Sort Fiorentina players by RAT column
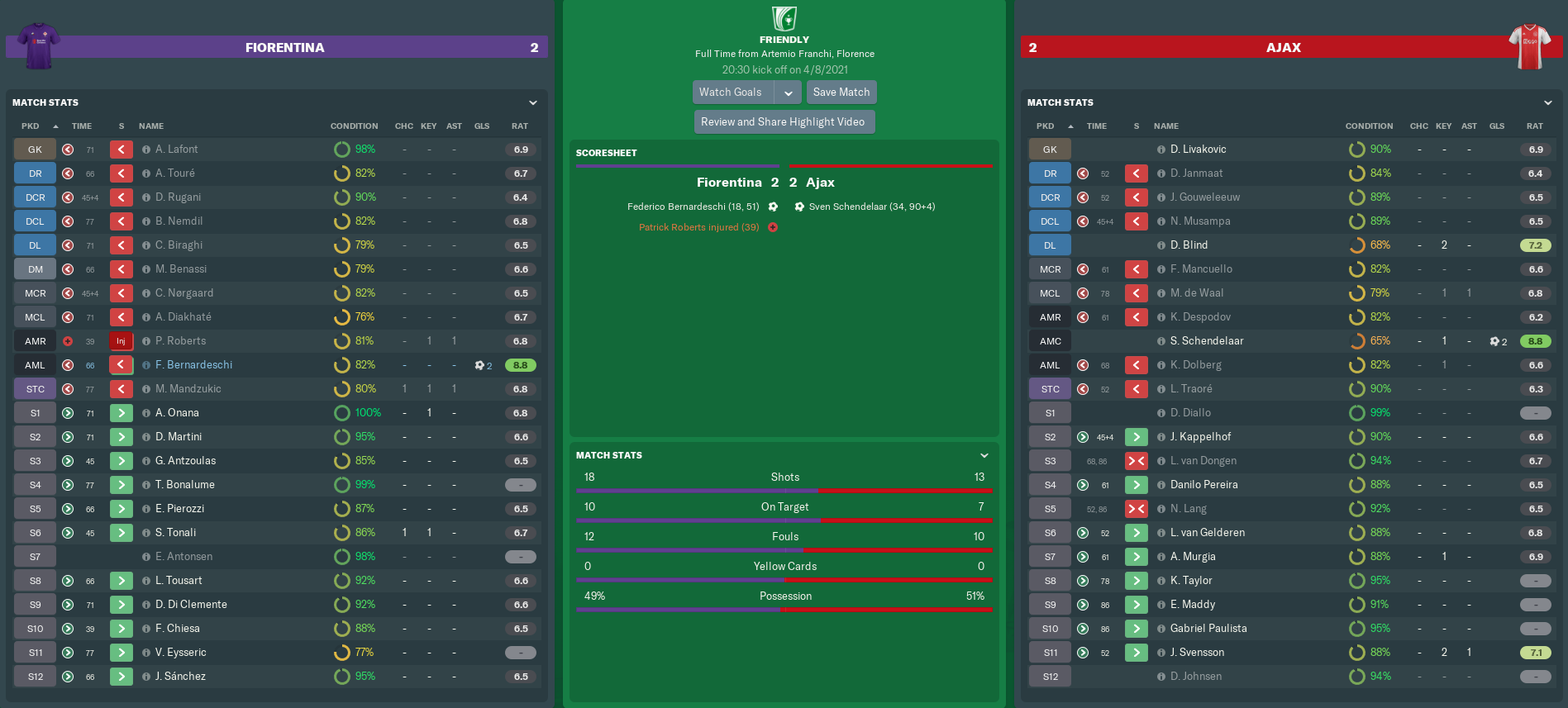The image size is (1568, 708). [x=519, y=126]
